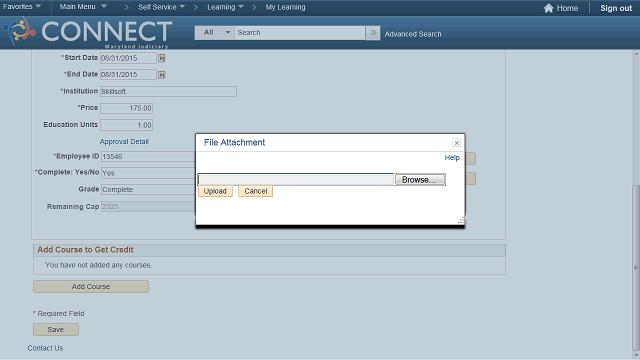Click the Browse button
This screenshot has width=640, height=360.
click(420, 180)
